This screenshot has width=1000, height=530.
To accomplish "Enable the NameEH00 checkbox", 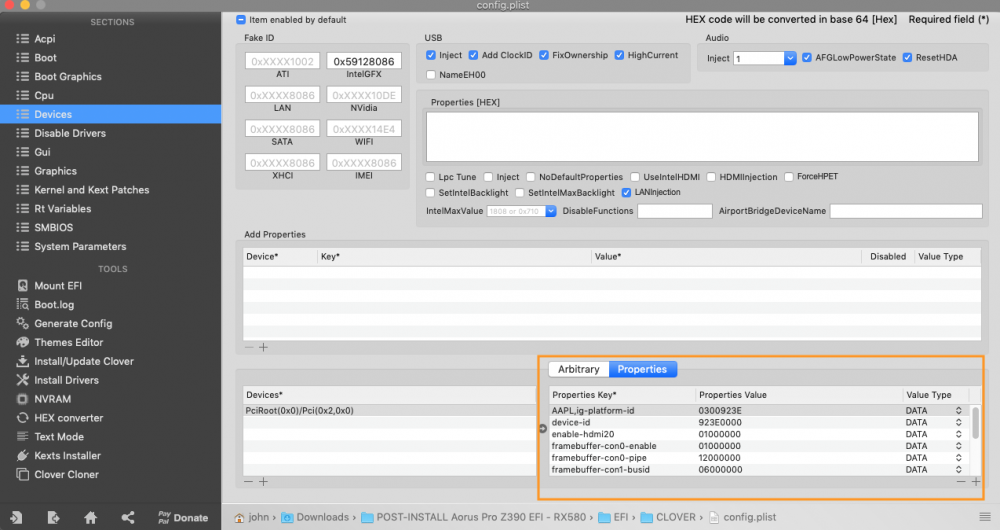I will (x=430, y=75).
